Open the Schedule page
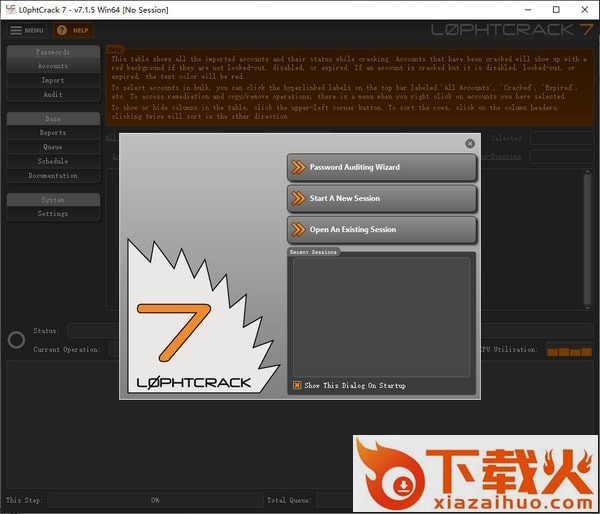Screen dimensions: 600x514 click(53, 161)
